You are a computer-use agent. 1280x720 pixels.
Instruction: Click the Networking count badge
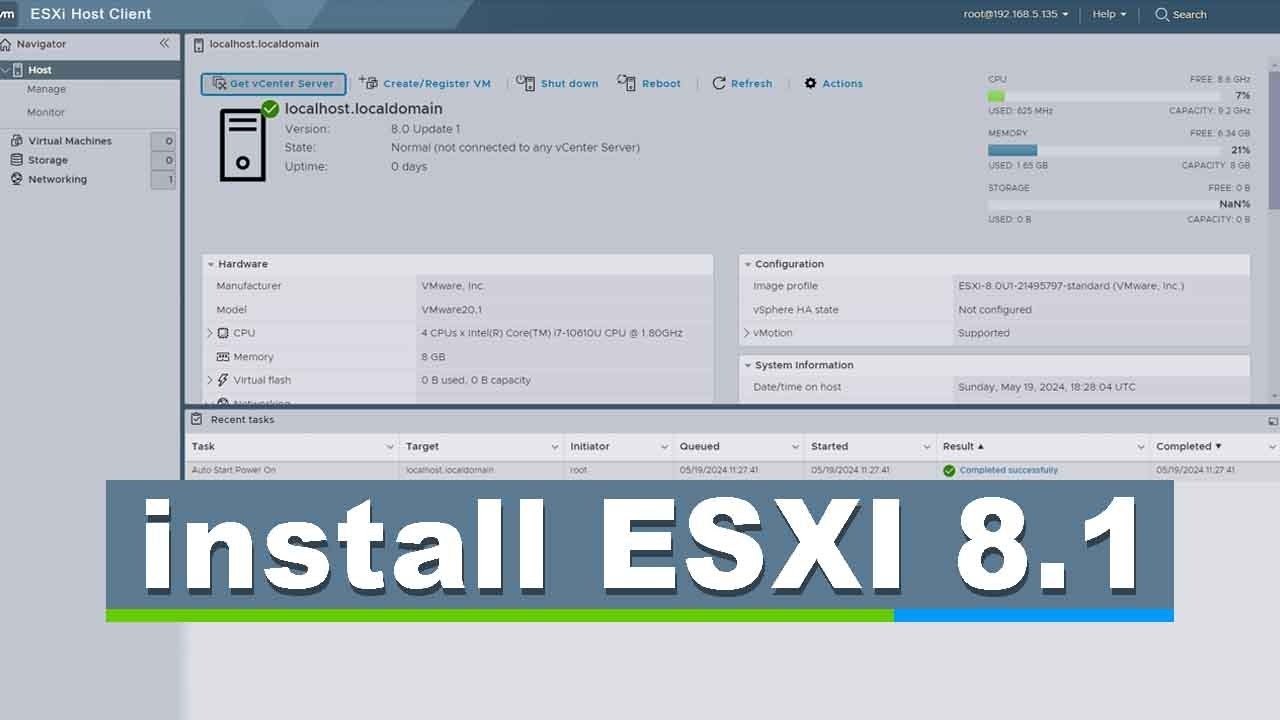[163, 180]
